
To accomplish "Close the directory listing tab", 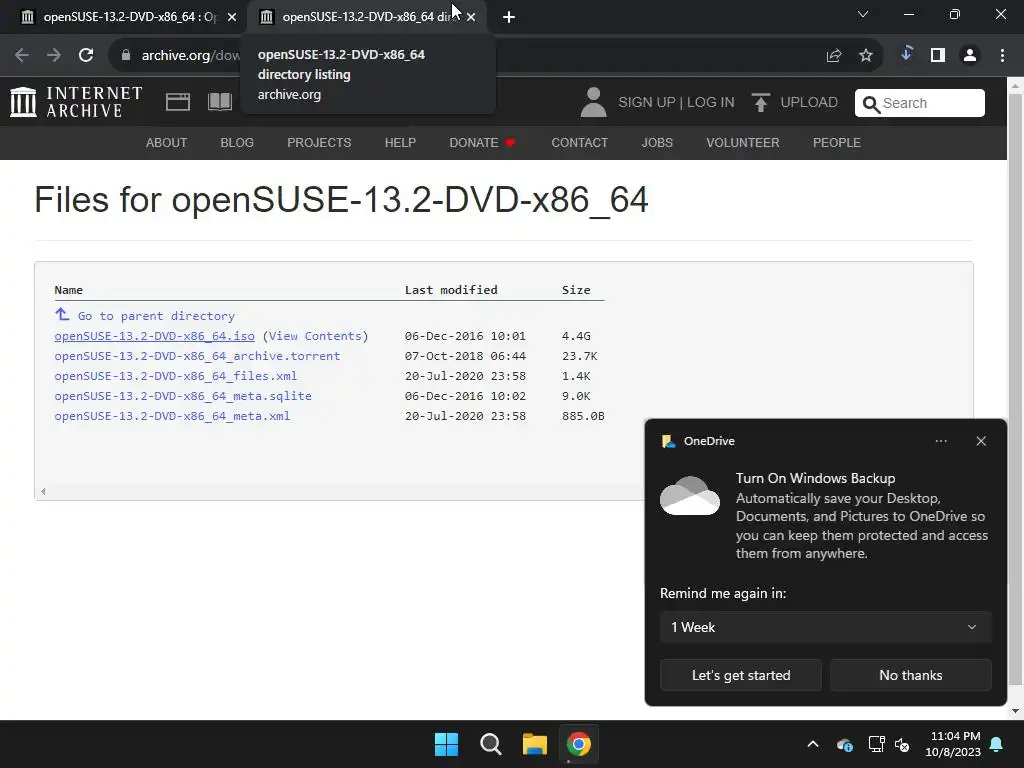I will (471, 17).
